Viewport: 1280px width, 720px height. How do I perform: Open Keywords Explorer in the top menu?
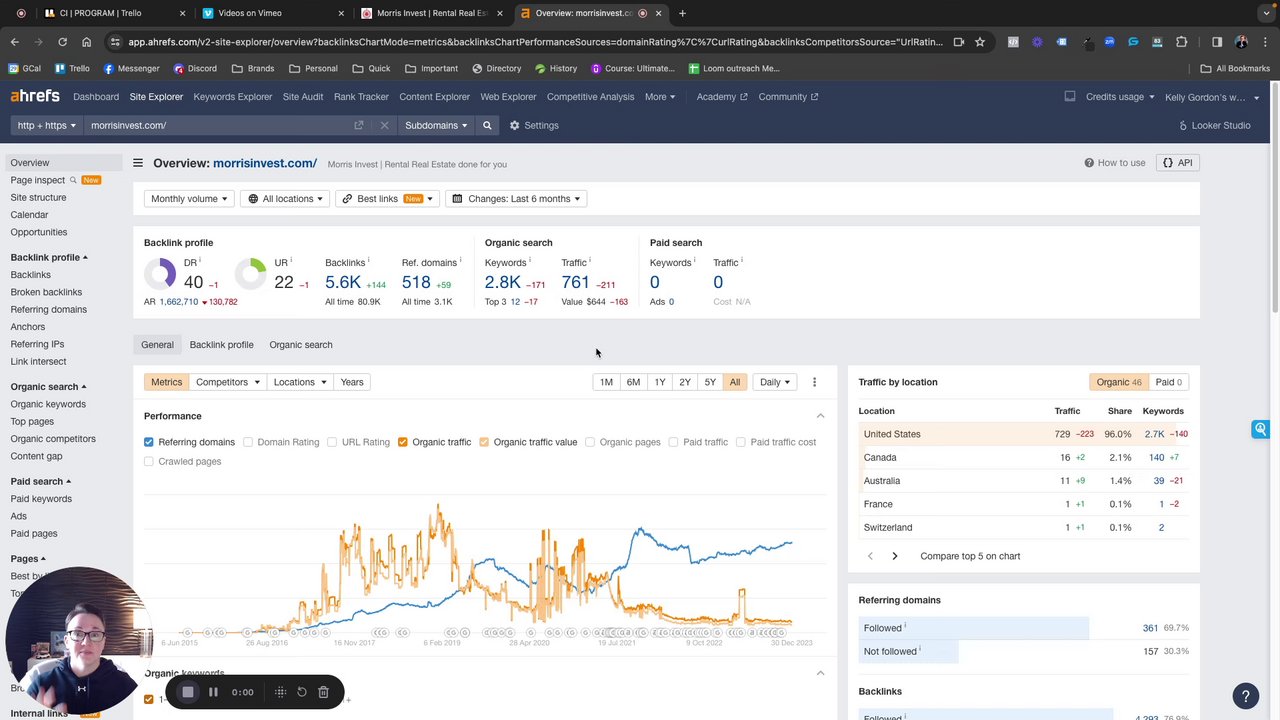tap(233, 97)
